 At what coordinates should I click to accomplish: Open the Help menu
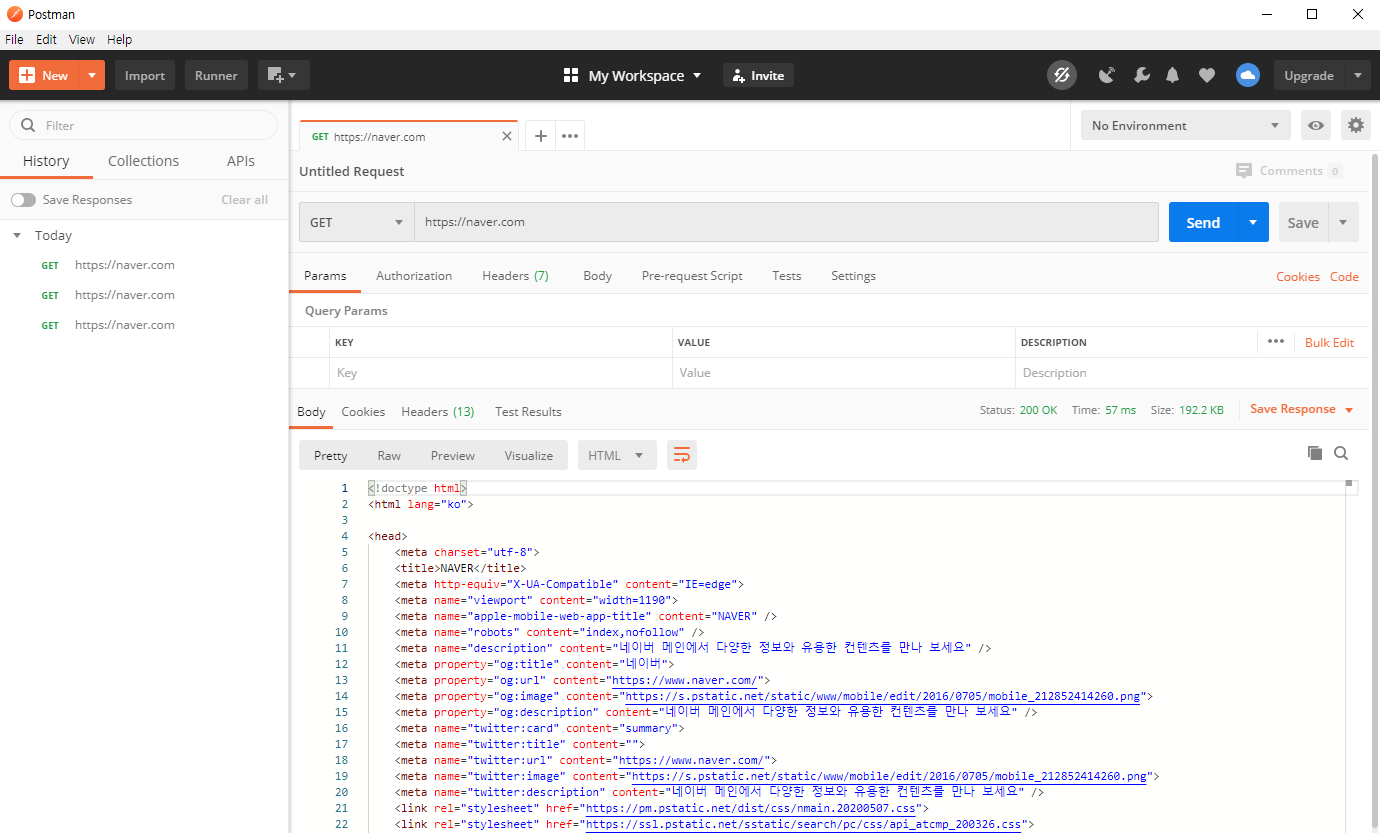119,39
